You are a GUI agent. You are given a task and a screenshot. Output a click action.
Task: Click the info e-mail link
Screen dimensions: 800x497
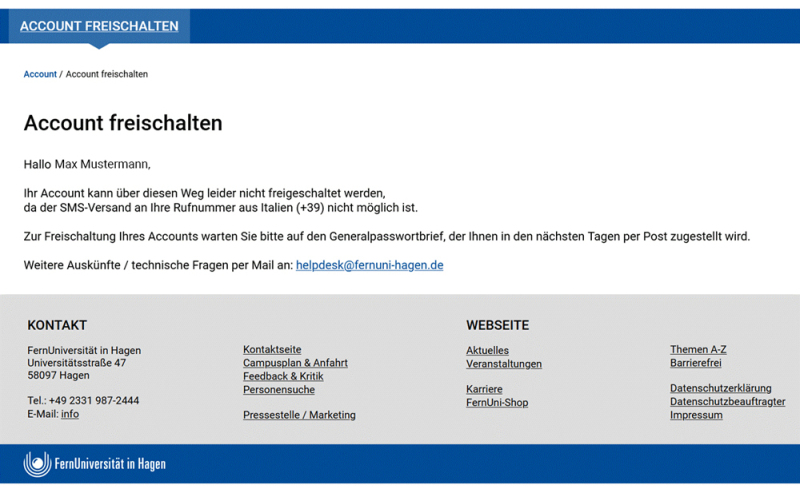click(x=70, y=414)
